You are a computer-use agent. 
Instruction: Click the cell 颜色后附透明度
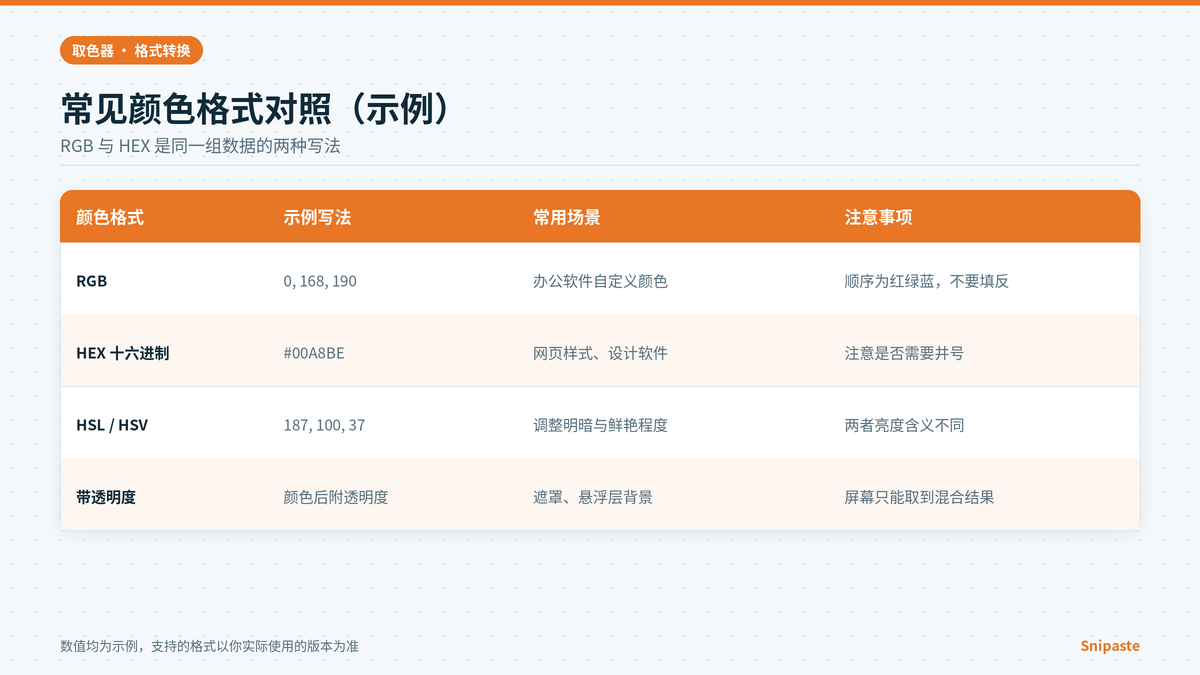pyautogui.click(x=336, y=497)
